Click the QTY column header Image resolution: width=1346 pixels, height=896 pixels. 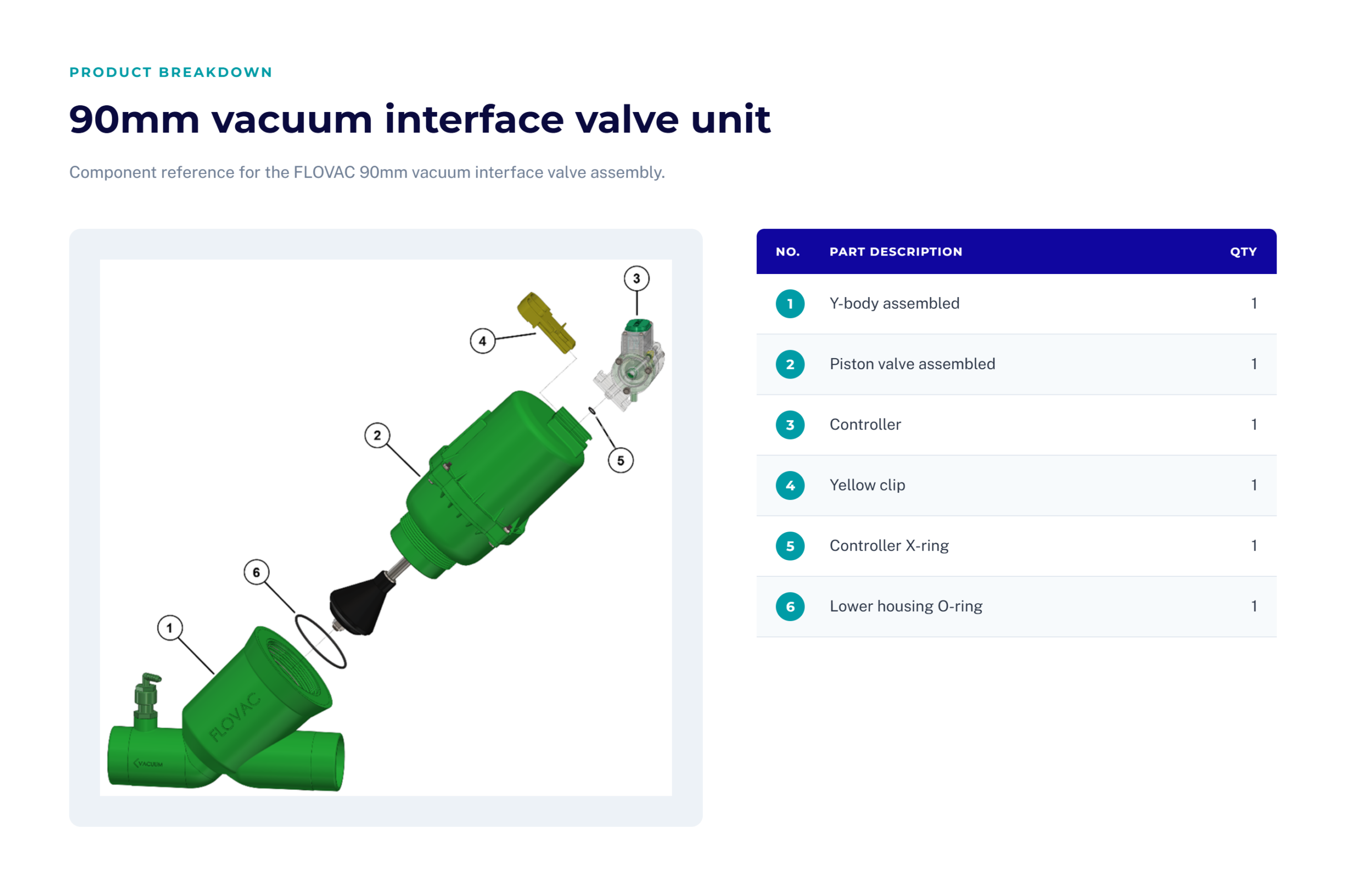1243,251
